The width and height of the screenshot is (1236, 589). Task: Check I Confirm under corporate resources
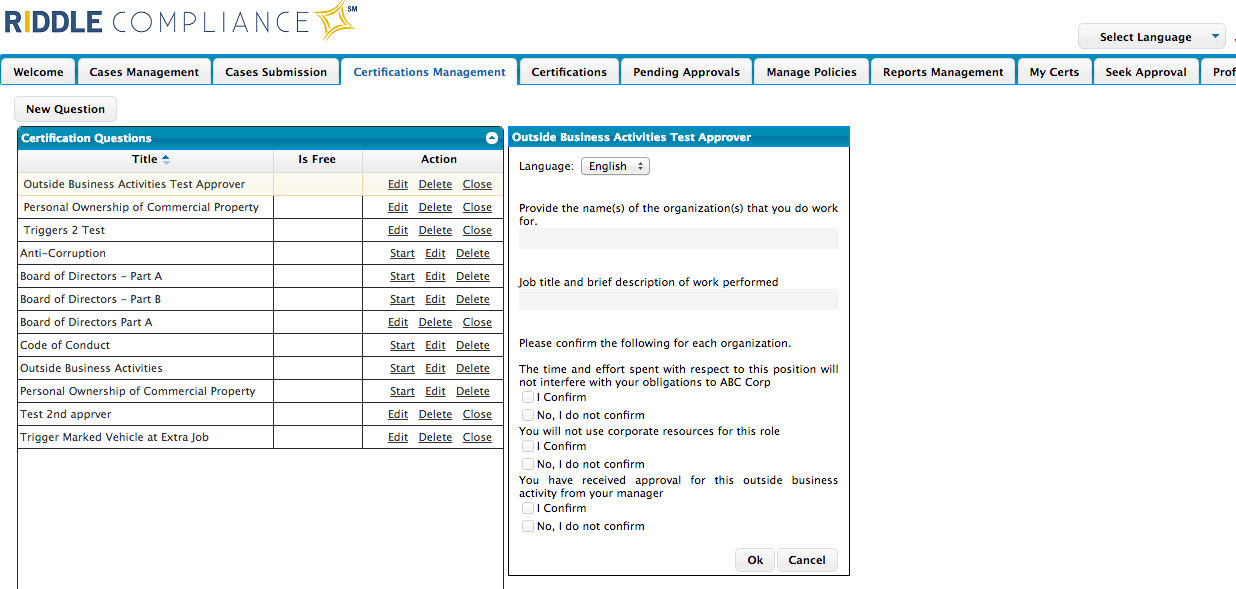(x=528, y=446)
